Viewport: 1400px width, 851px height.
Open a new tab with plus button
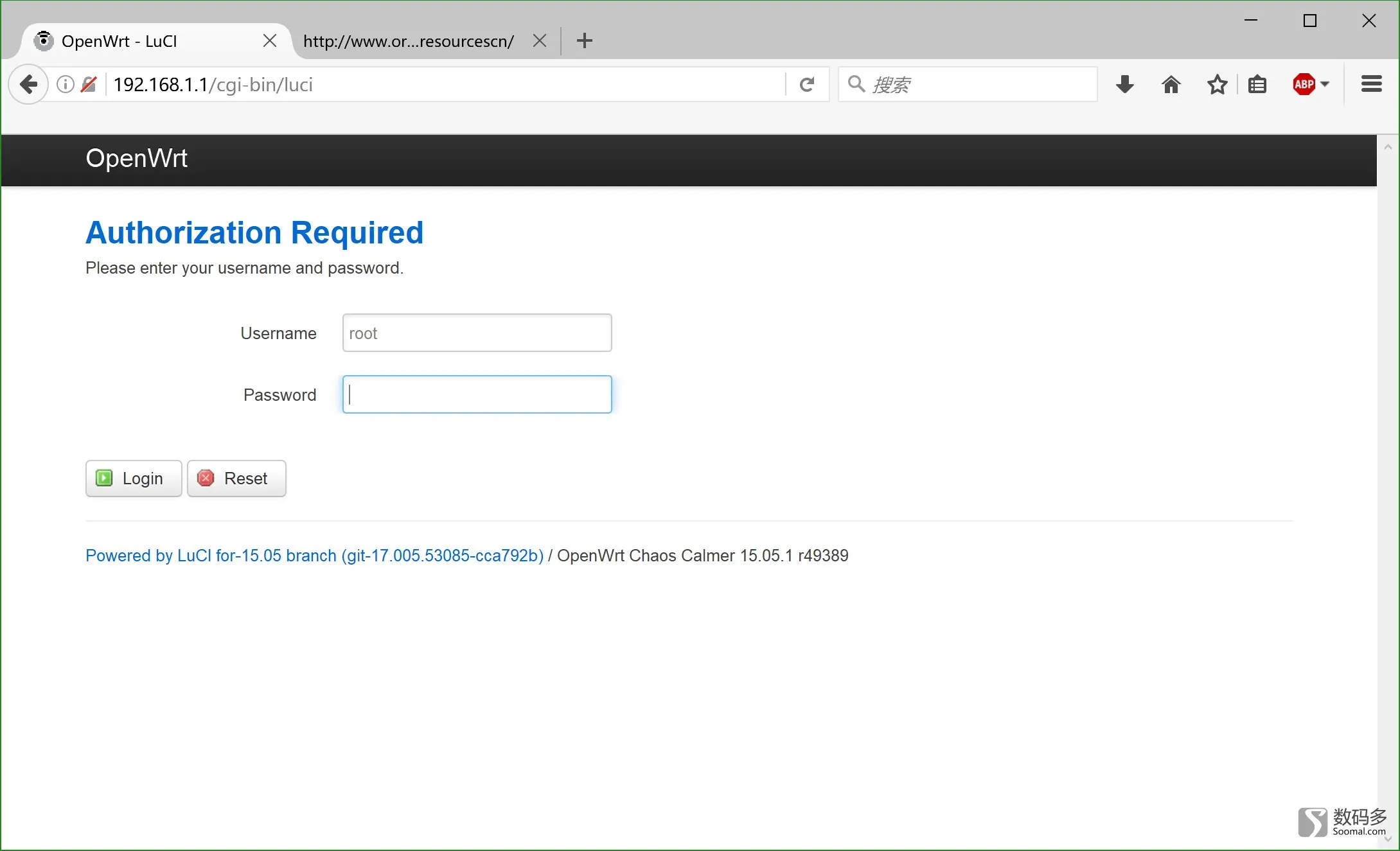click(585, 41)
